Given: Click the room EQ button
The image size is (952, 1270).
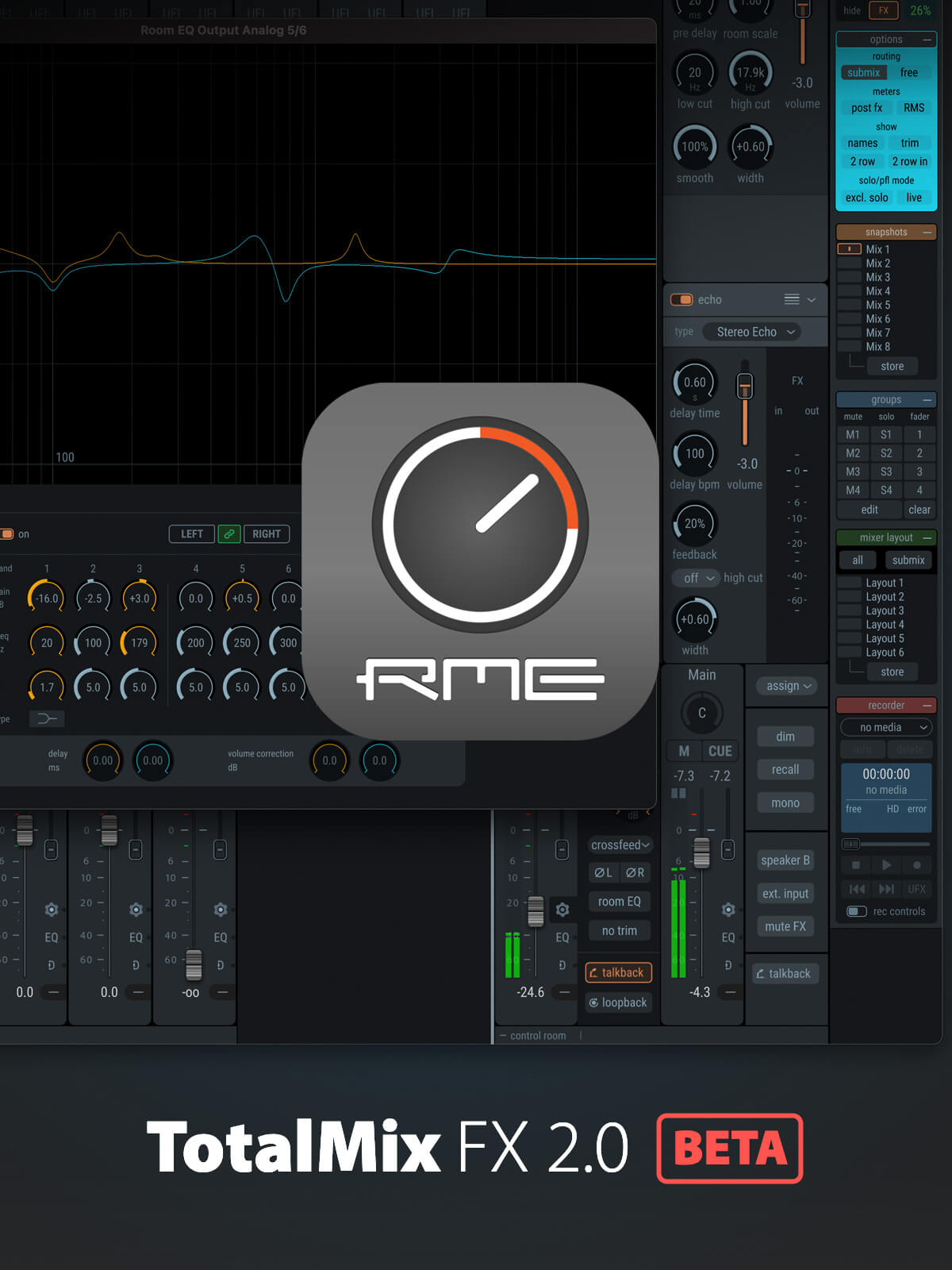Looking at the screenshot, I should 620,902.
